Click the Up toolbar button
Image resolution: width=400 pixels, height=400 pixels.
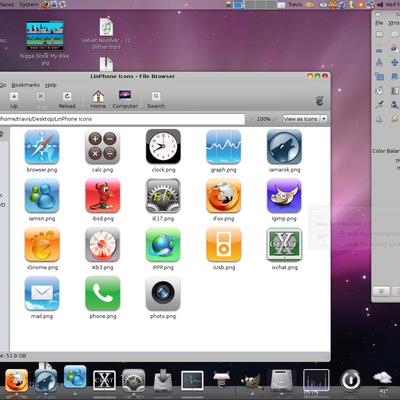(14, 100)
